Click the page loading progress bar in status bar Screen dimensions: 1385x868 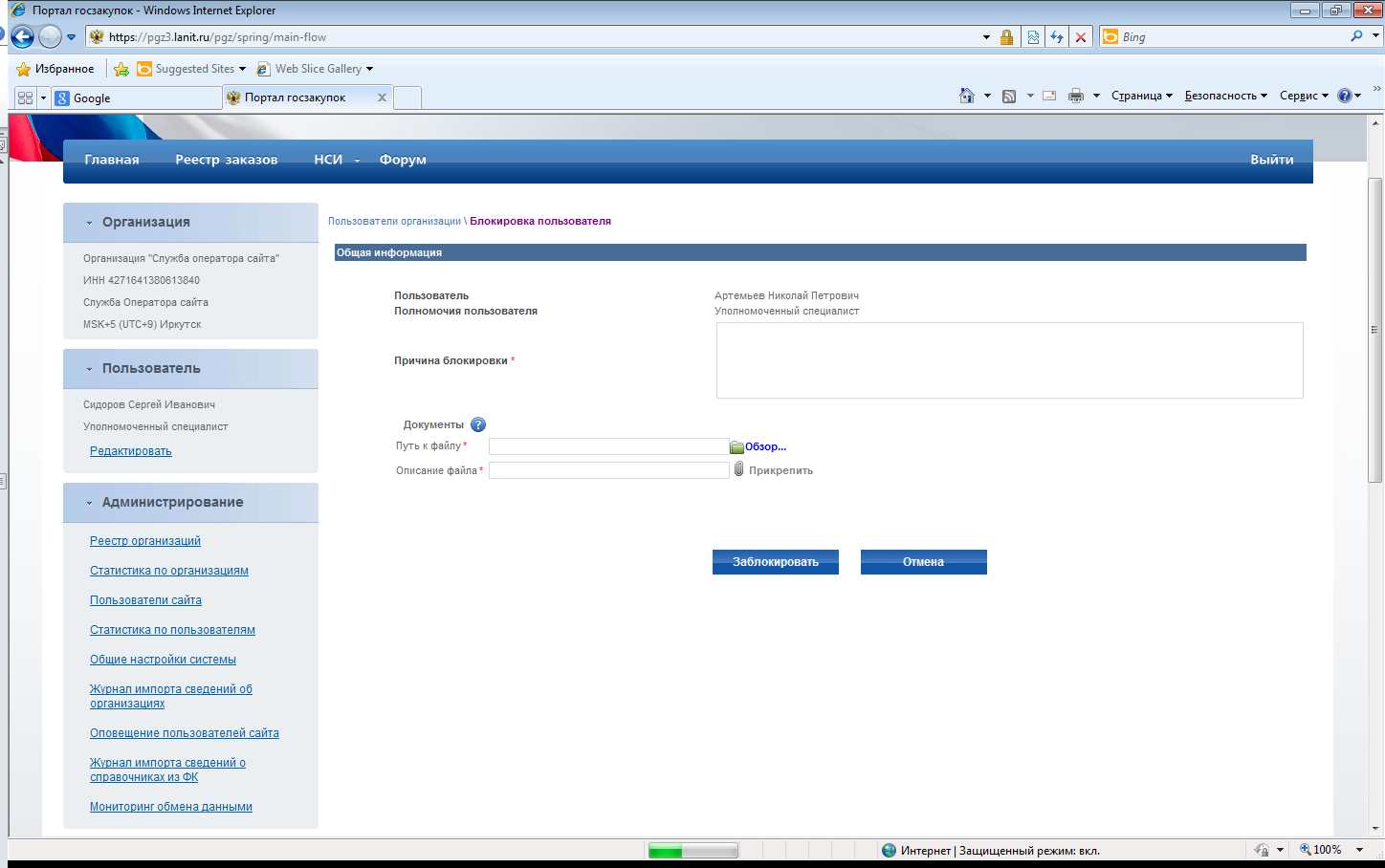693,851
